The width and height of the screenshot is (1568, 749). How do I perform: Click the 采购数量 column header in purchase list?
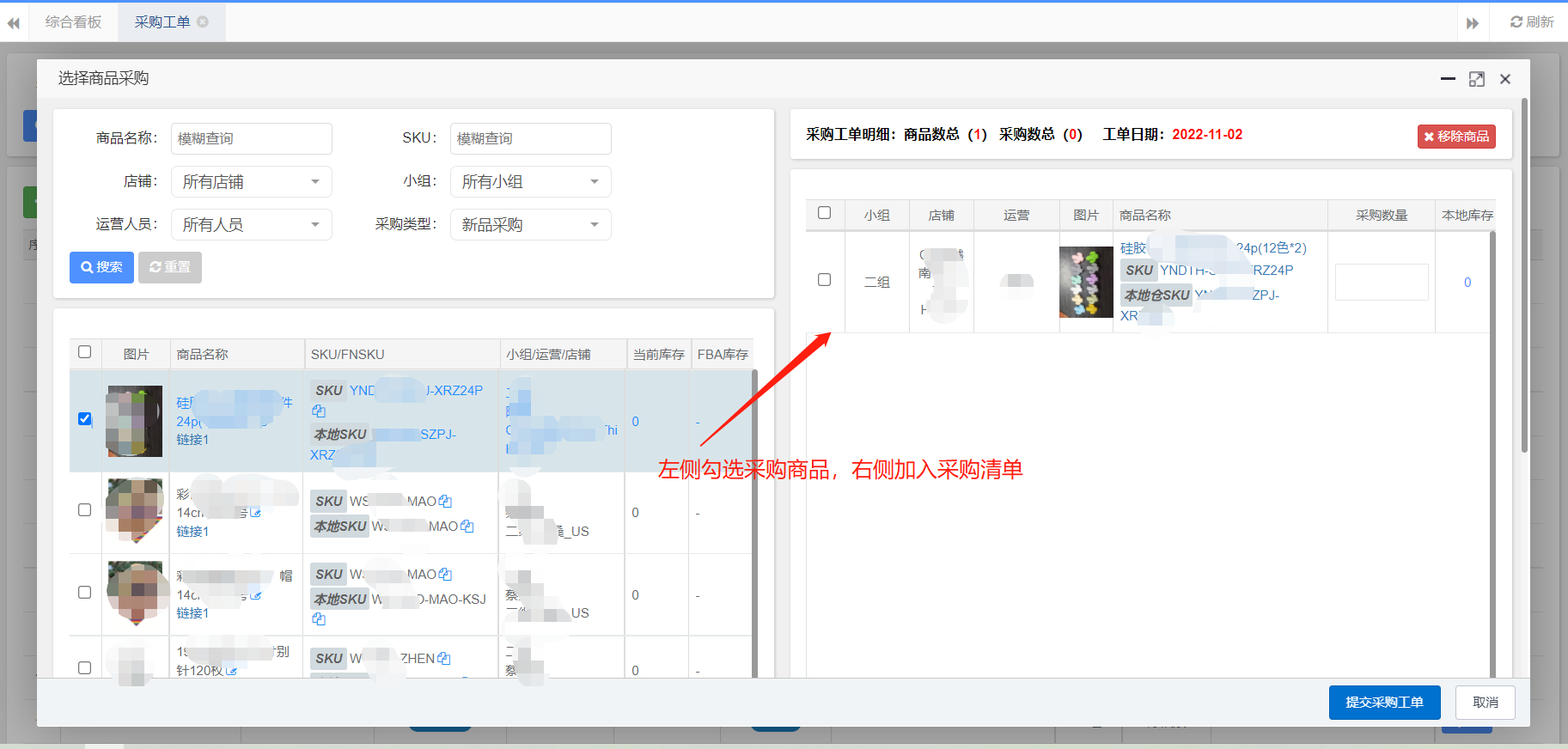point(1382,216)
